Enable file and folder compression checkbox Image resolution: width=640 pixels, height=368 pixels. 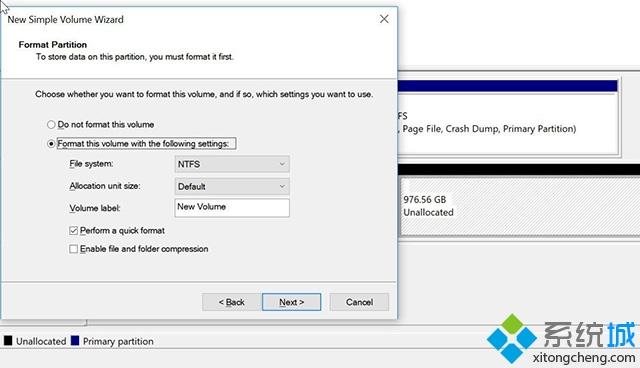coord(73,249)
